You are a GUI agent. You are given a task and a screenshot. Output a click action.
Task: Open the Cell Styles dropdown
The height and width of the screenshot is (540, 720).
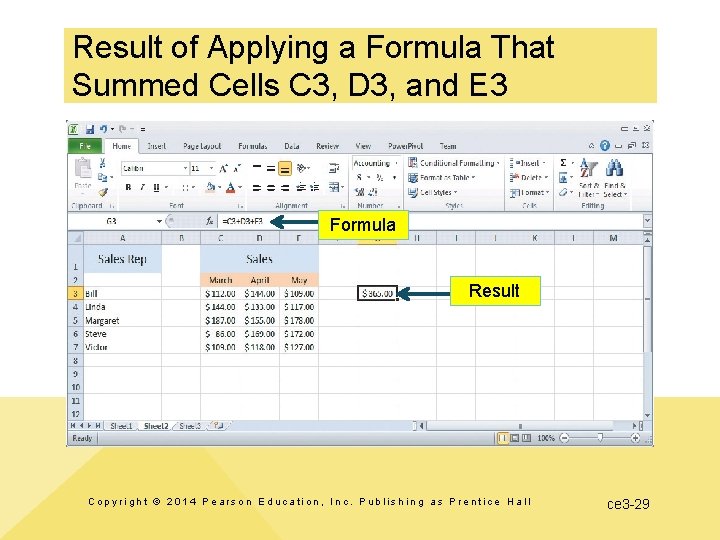pos(433,192)
